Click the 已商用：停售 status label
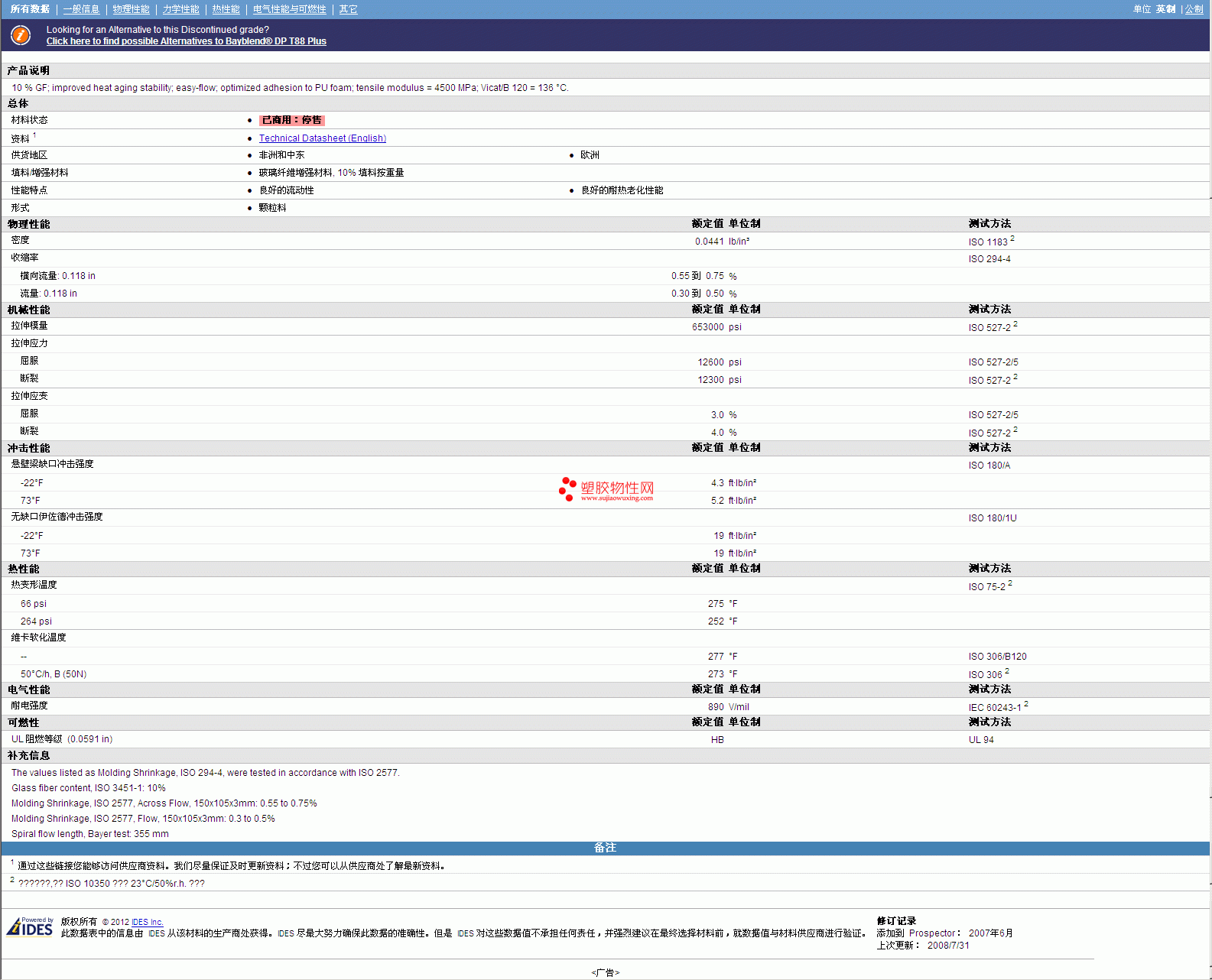This screenshot has height=980, width=1212. coord(291,120)
